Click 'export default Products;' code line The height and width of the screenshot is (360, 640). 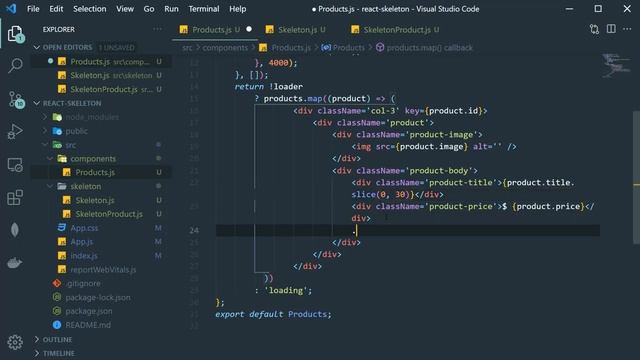[273, 314]
